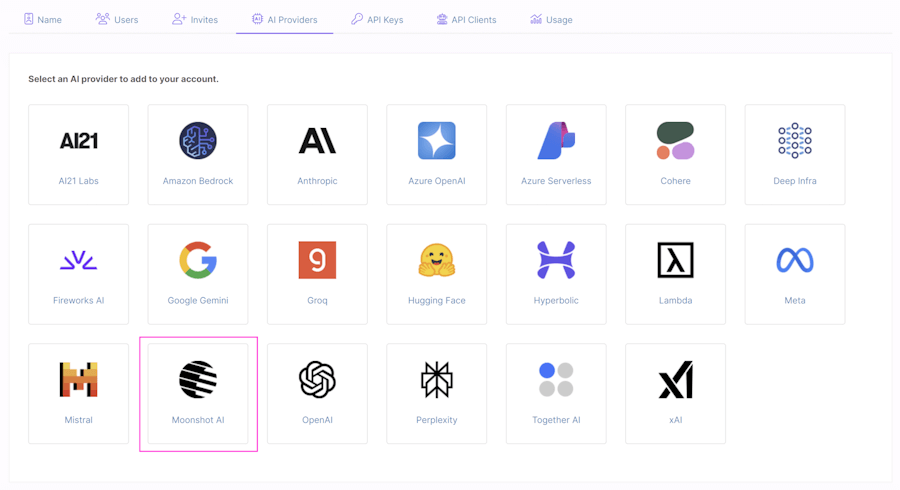Pick the Anthropic logo
The image size is (900, 490).
click(317, 141)
